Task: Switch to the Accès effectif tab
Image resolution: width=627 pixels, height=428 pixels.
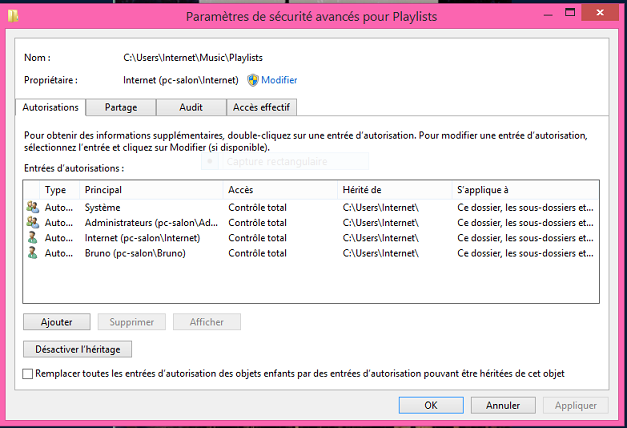Action: click(x=261, y=107)
